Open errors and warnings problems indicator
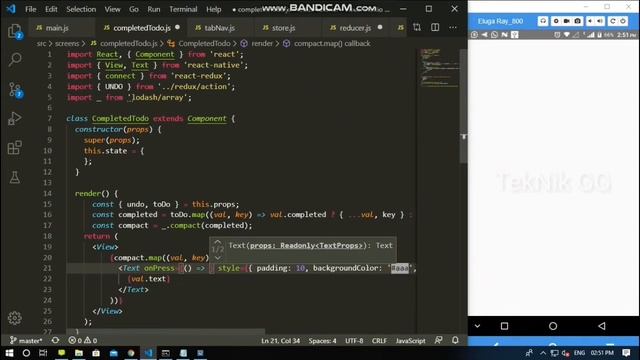 (x=82, y=340)
